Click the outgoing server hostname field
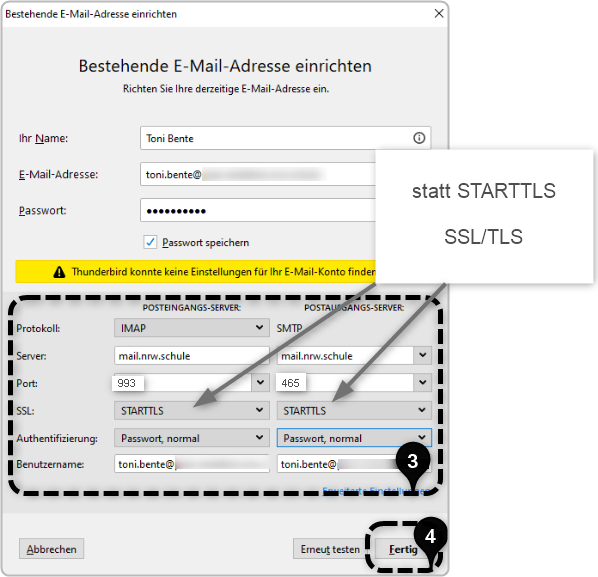 [346, 356]
